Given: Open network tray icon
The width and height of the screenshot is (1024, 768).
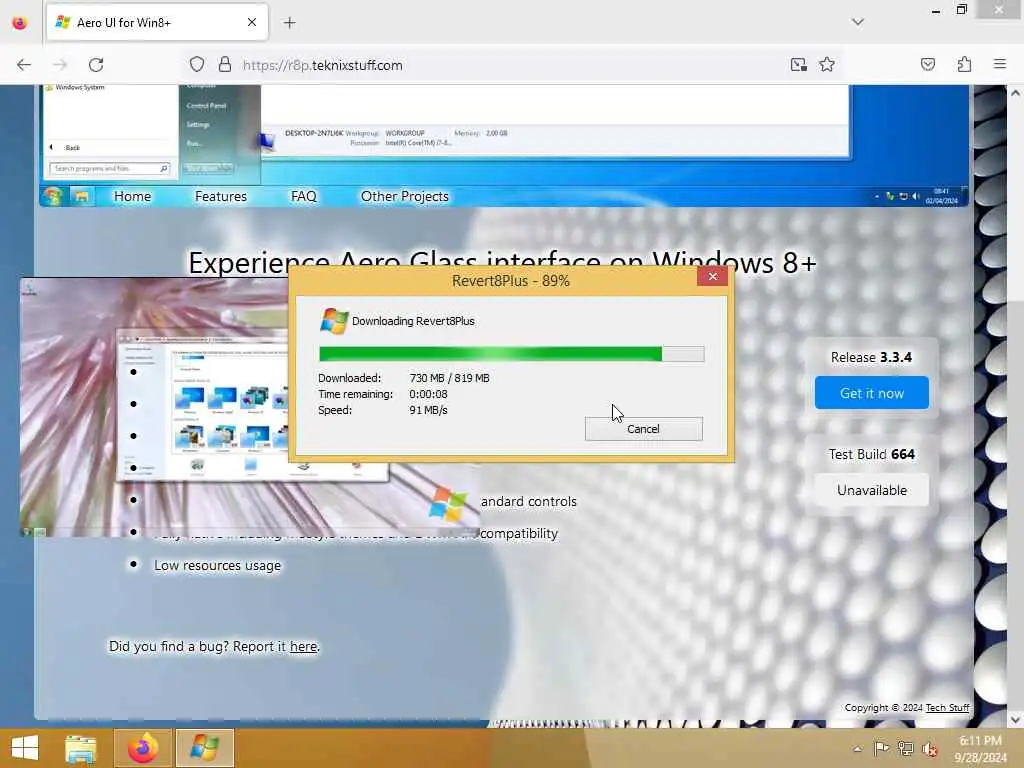Looking at the screenshot, I should (905, 749).
